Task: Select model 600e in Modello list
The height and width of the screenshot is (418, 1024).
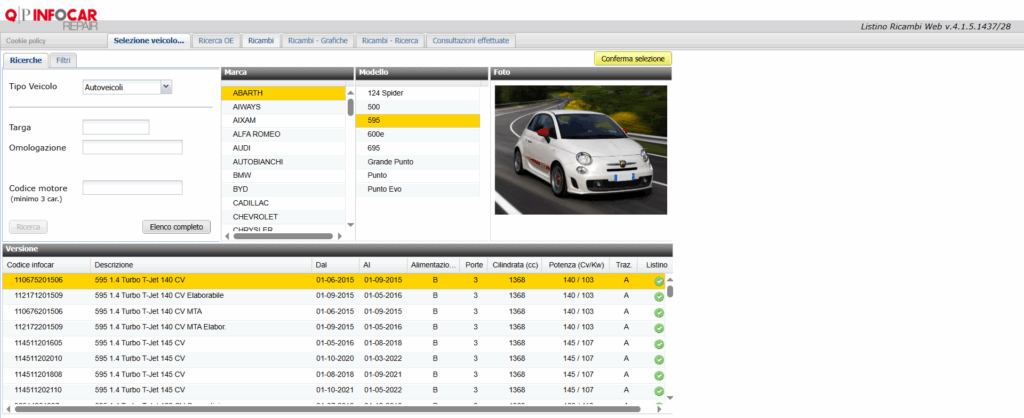Action: [418, 135]
